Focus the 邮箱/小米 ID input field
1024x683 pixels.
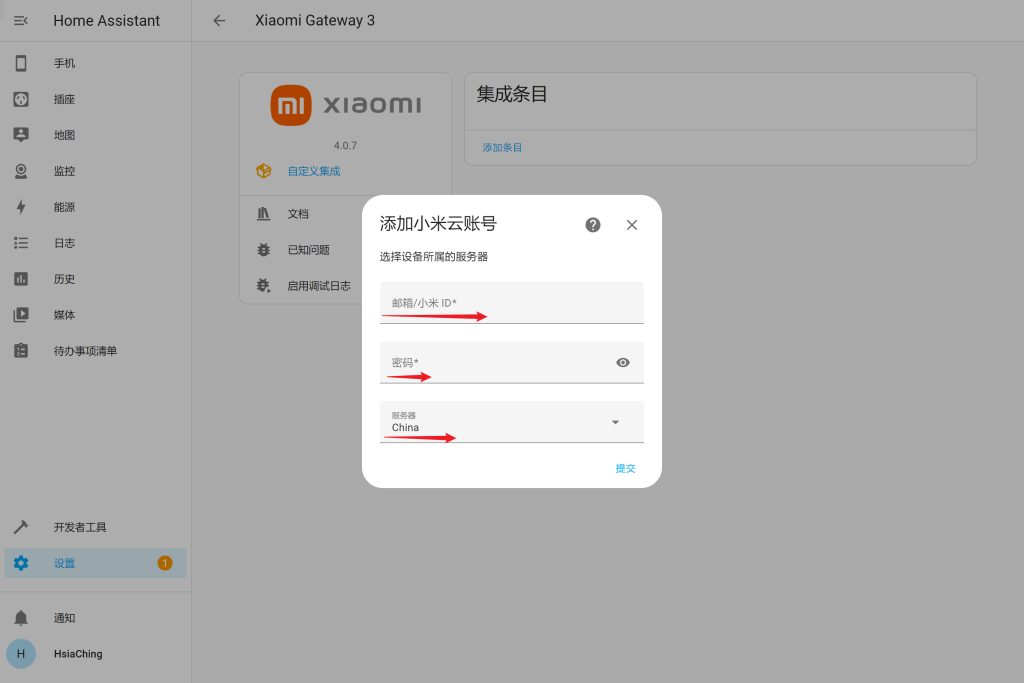[x=512, y=302]
